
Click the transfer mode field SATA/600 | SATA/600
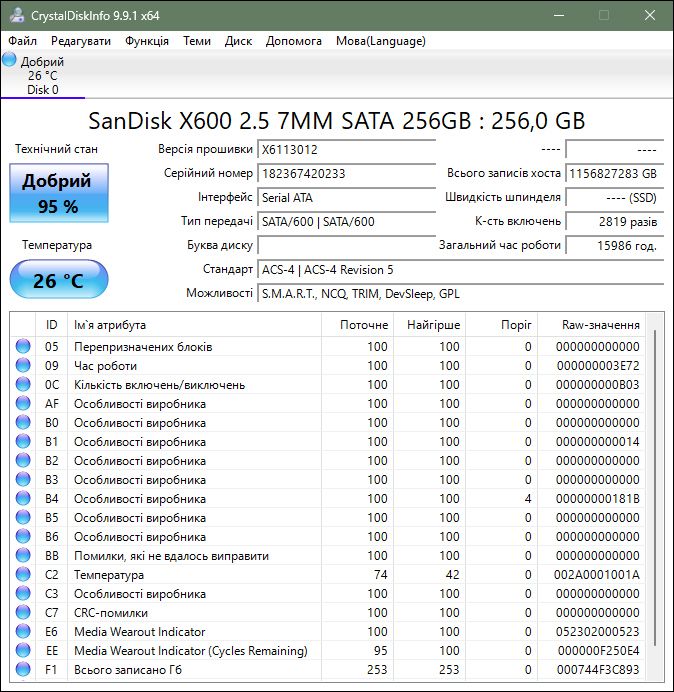pos(346,221)
